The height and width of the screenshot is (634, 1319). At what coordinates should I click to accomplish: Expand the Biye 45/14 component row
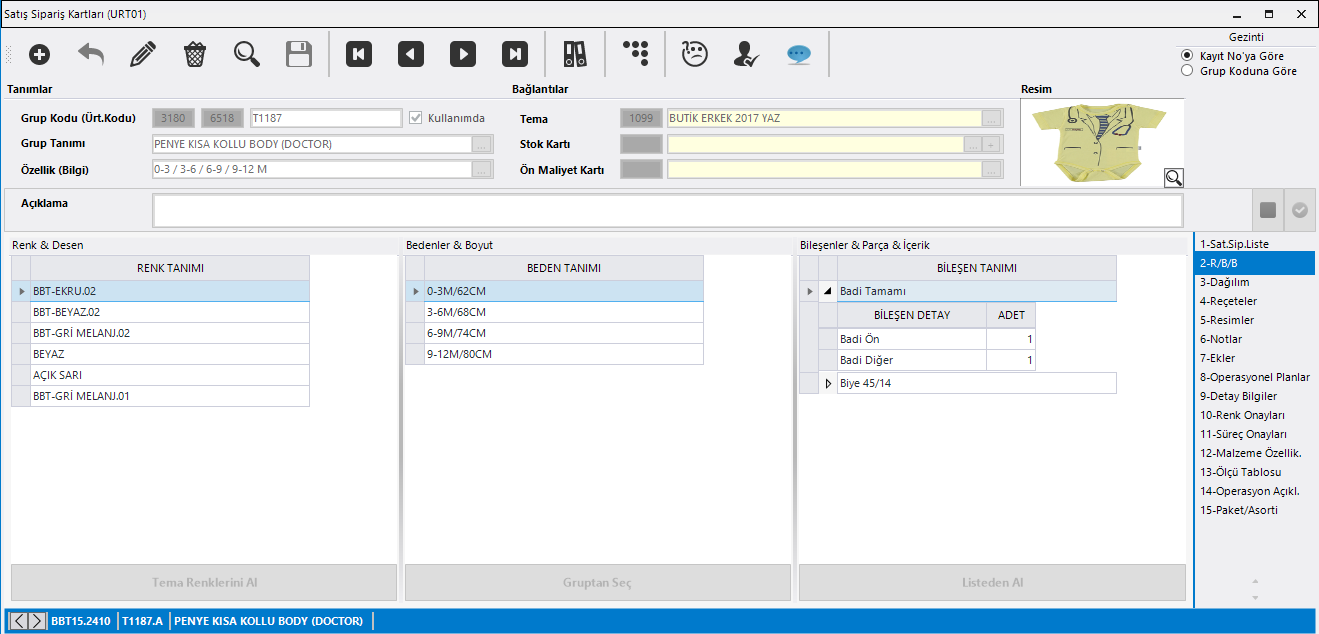point(827,383)
